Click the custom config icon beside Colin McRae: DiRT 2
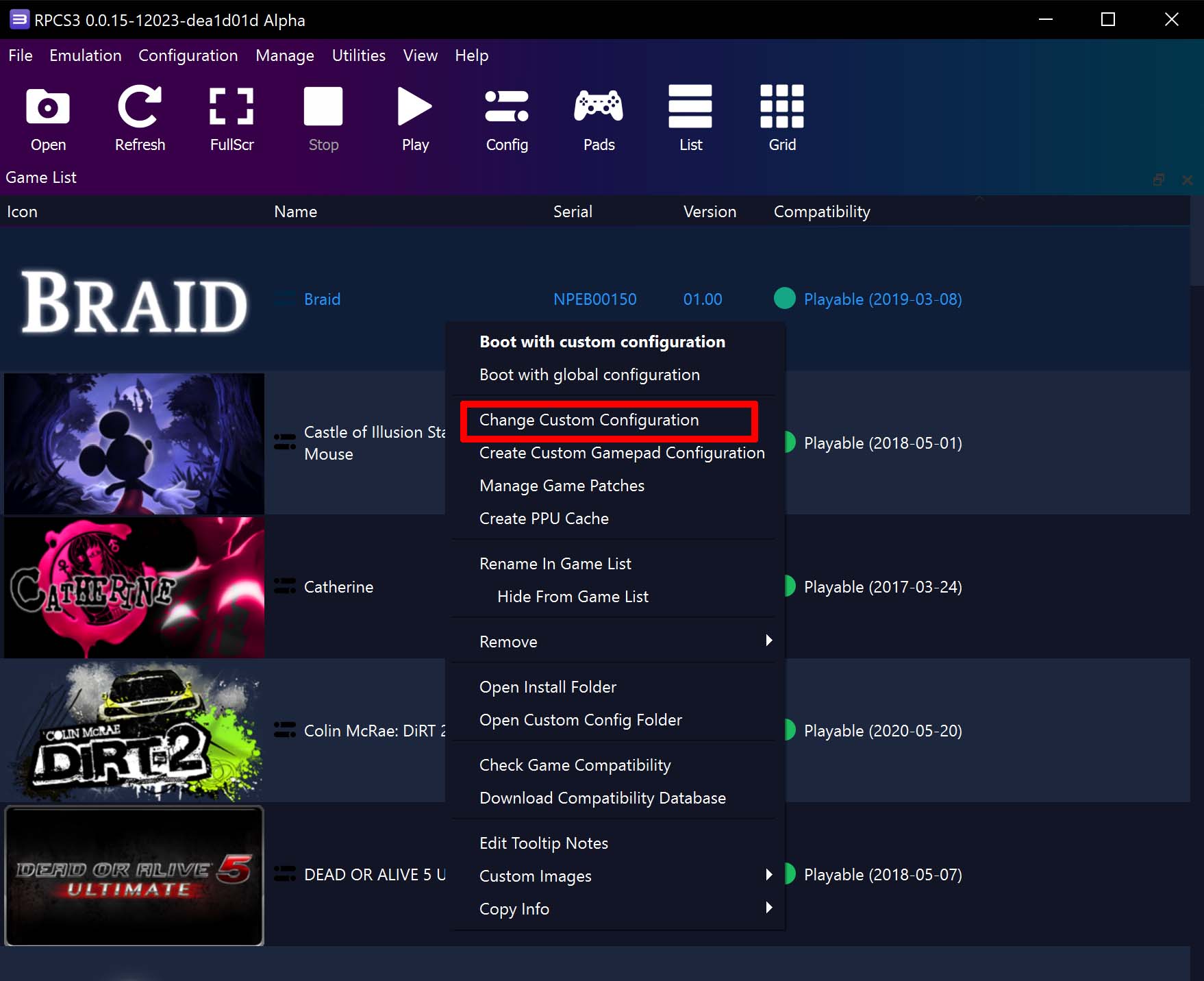This screenshot has height=981, width=1204. tap(285, 730)
